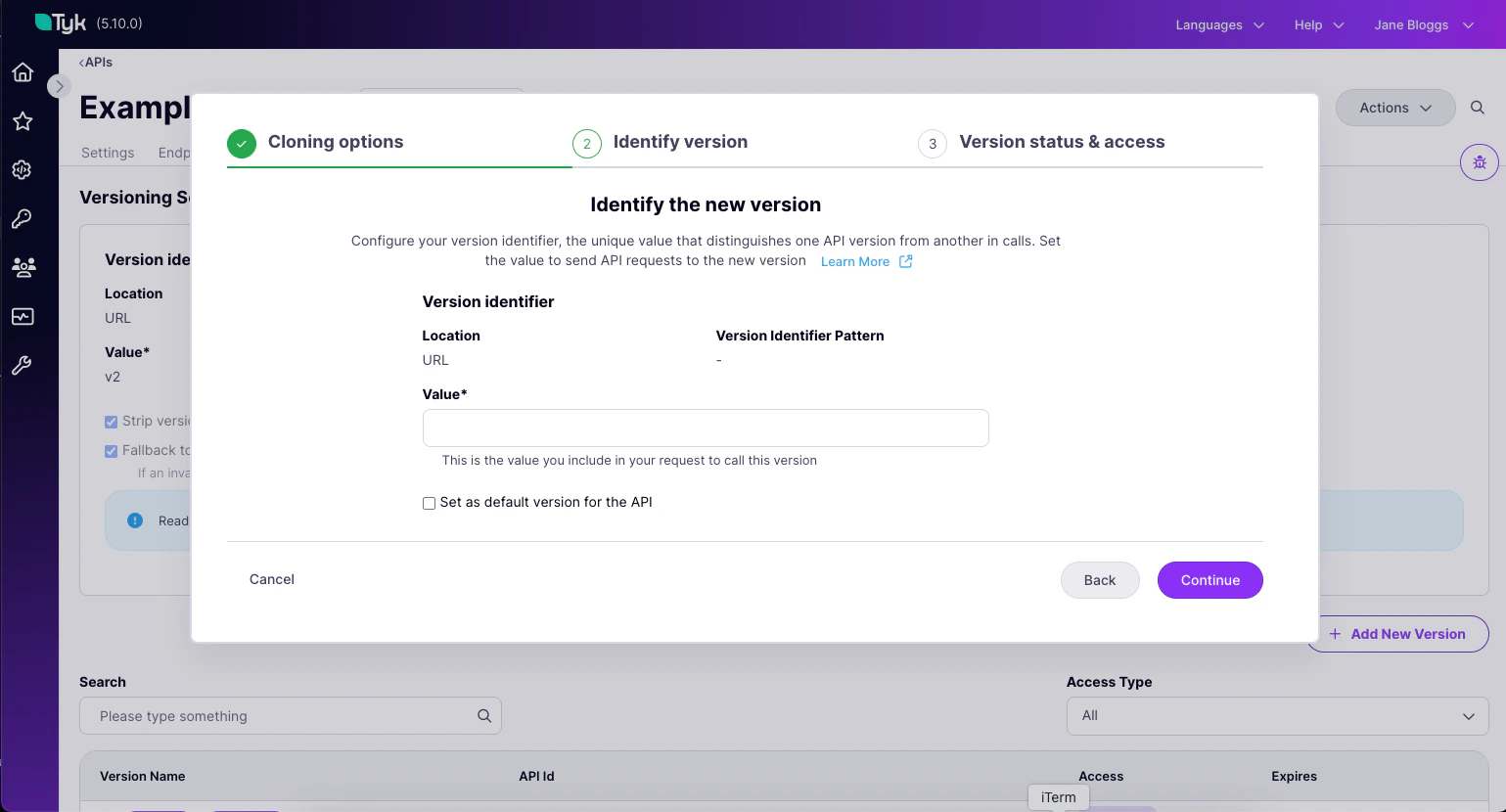This screenshot has width=1506, height=812.
Task: Toggle the Strip version checkbox
Action: tap(111, 422)
